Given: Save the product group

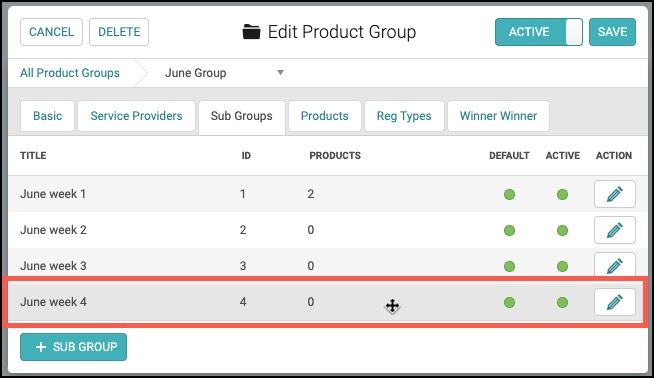Looking at the screenshot, I should pos(612,32).
